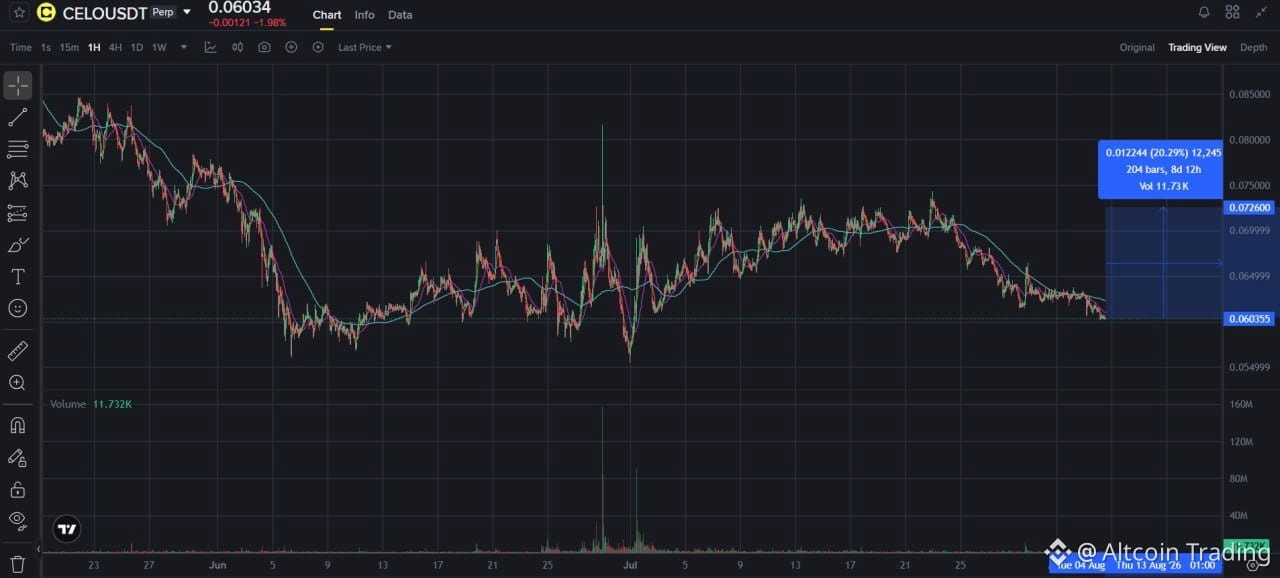Image resolution: width=1280 pixels, height=578 pixels.
Task: Click the 0.085000 price axis label
Action: point(1248,95)
